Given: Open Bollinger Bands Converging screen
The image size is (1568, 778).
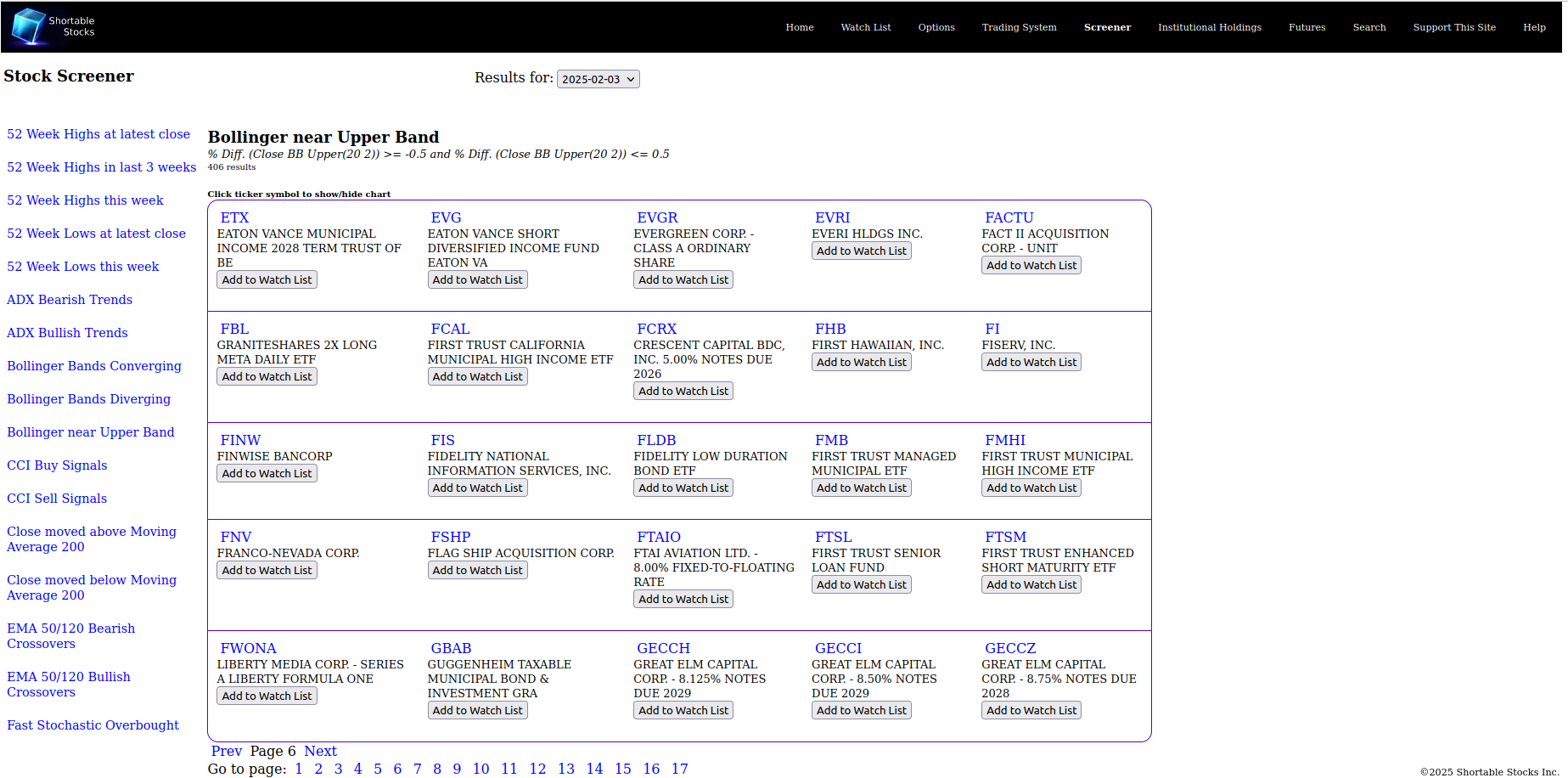Looking at the screenshot, I should point(94,366).
